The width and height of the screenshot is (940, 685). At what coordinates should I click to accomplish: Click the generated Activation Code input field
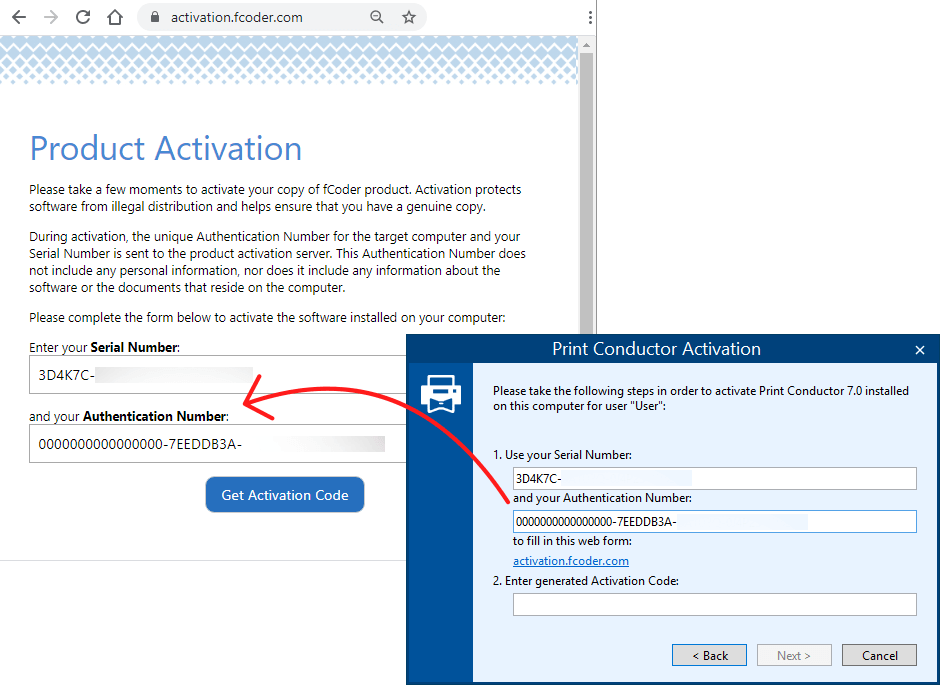(714, 604)
